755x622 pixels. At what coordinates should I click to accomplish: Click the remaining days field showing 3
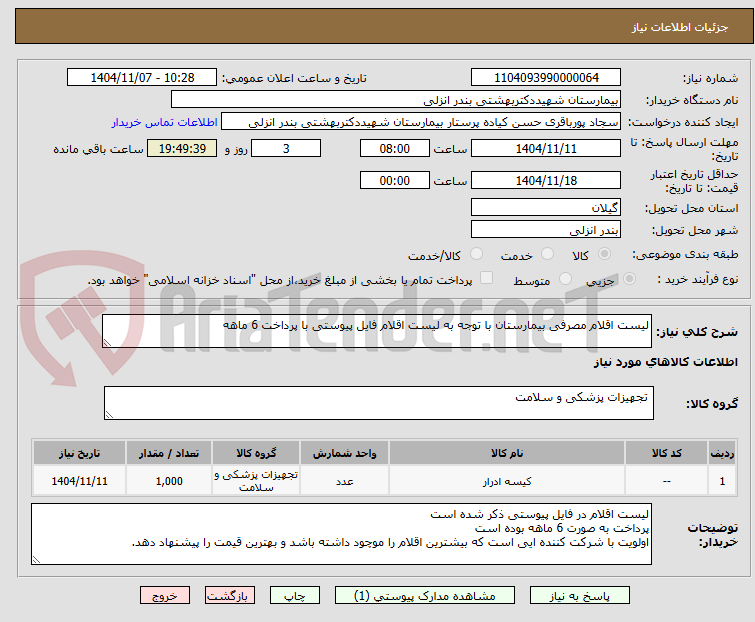(x=286, y=148)
